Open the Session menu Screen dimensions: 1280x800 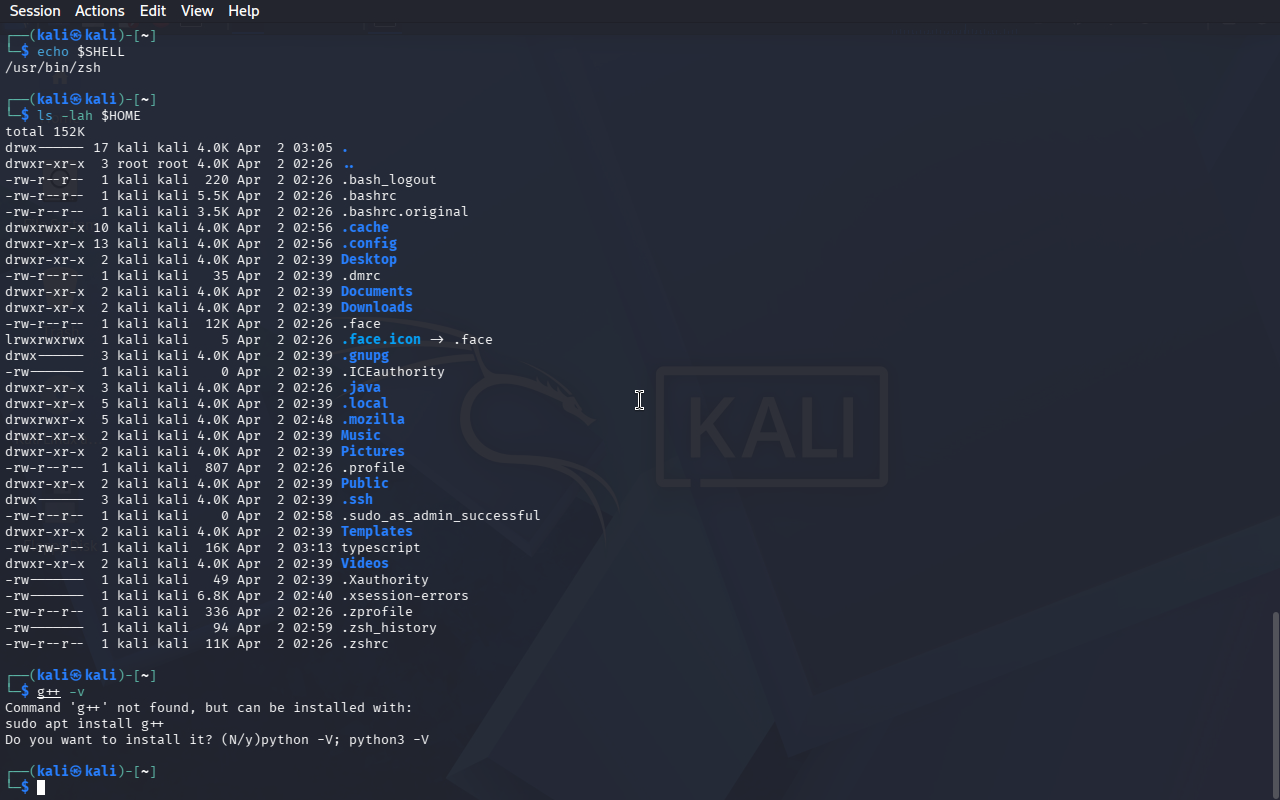tap(35, 11)
